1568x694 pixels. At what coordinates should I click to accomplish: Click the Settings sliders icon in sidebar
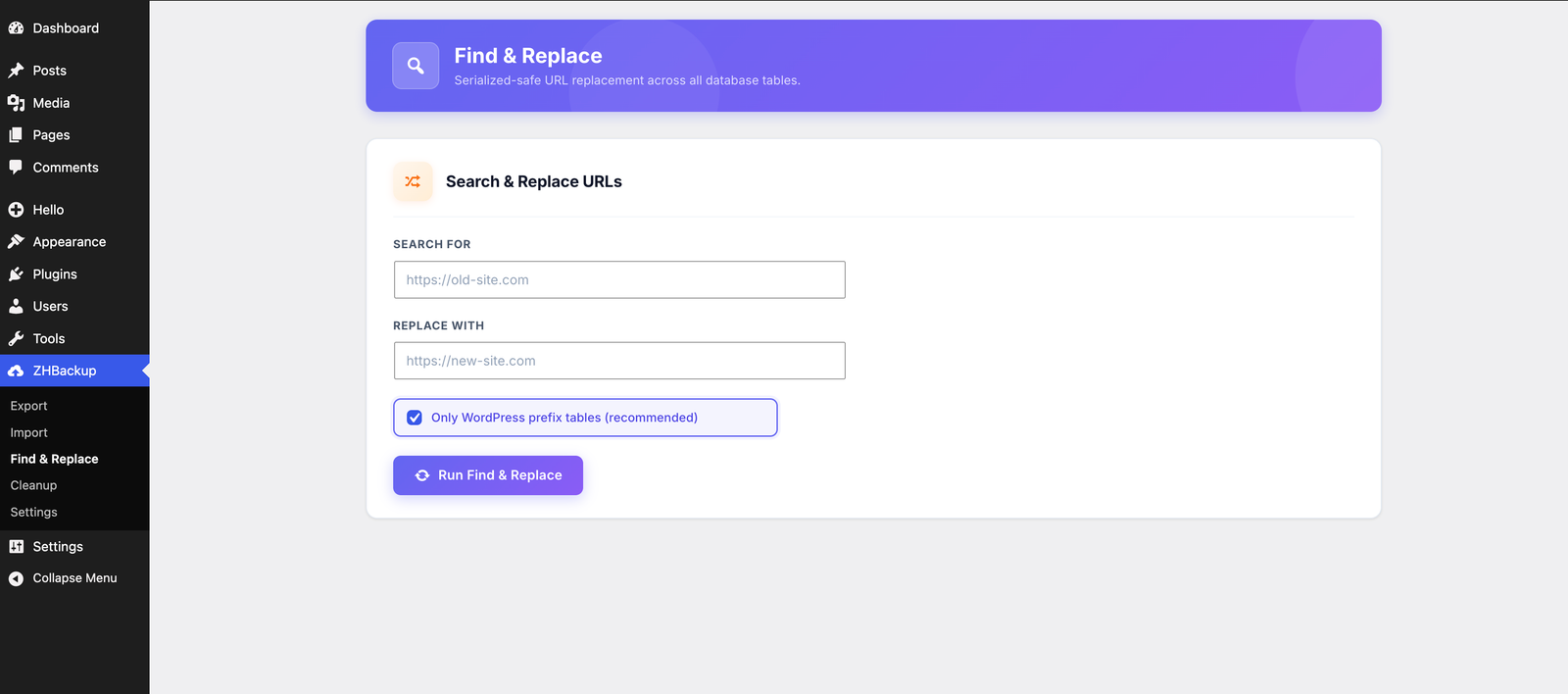point(16,547)
